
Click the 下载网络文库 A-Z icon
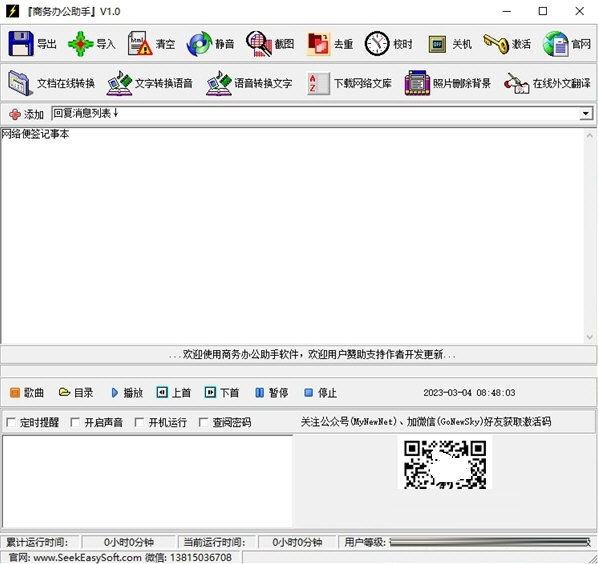[x=318, y=83]
